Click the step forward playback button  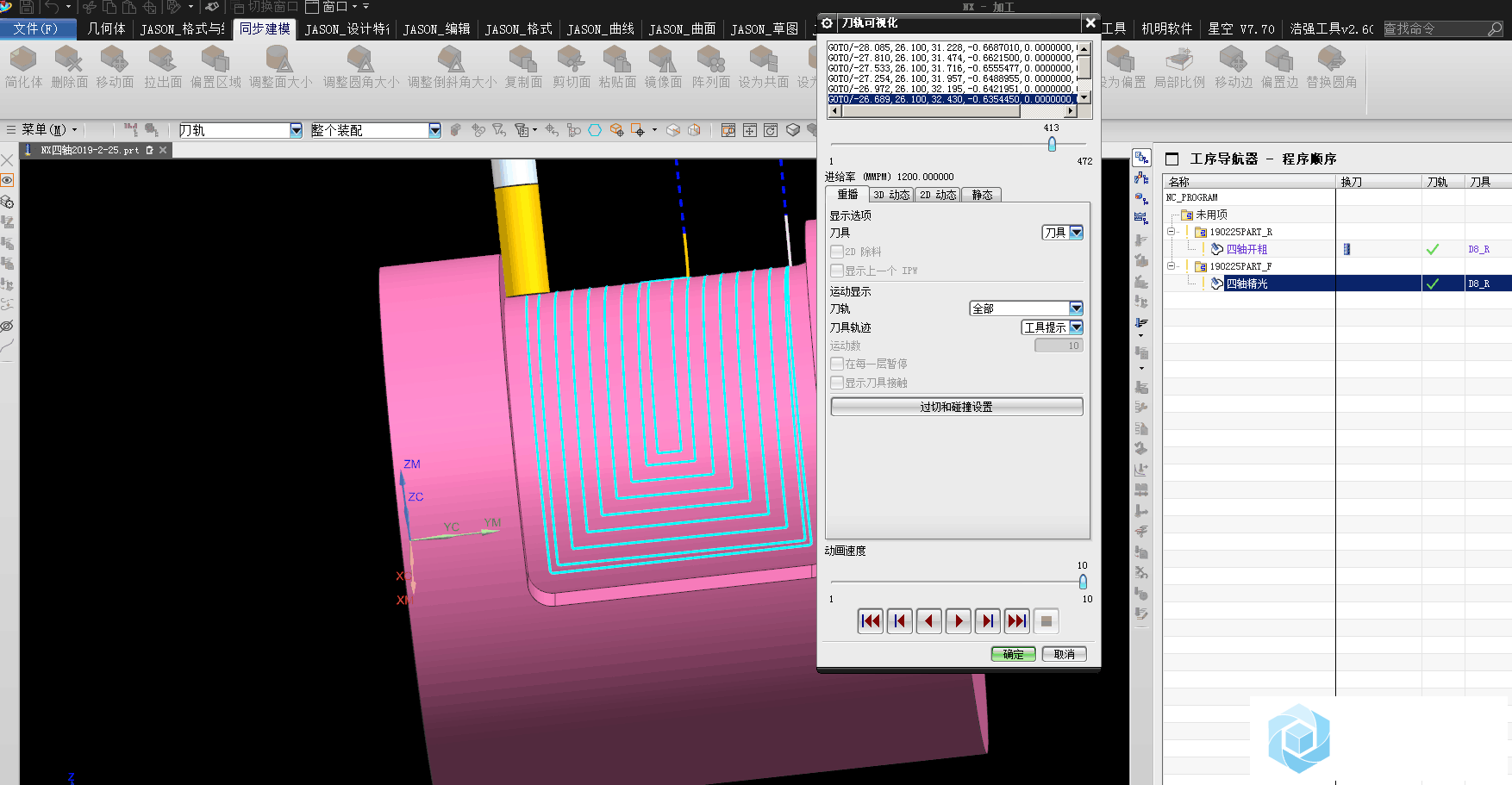pyautogui.click(x=988, y=621)
